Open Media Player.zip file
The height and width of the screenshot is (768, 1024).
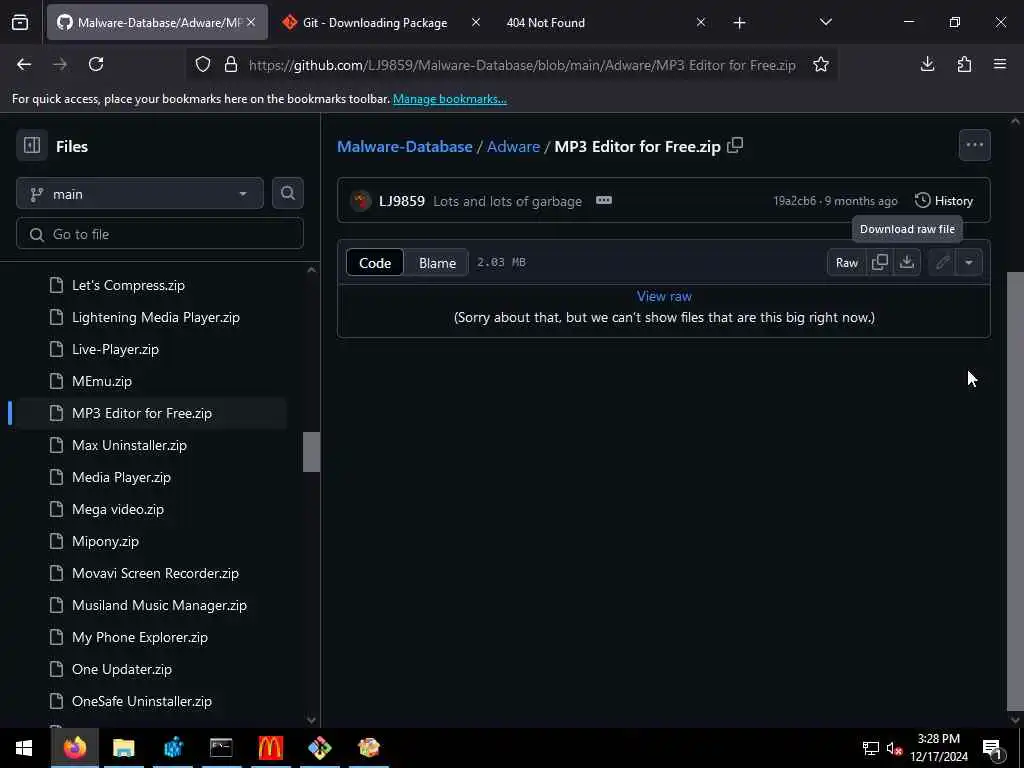coord(121,477)
